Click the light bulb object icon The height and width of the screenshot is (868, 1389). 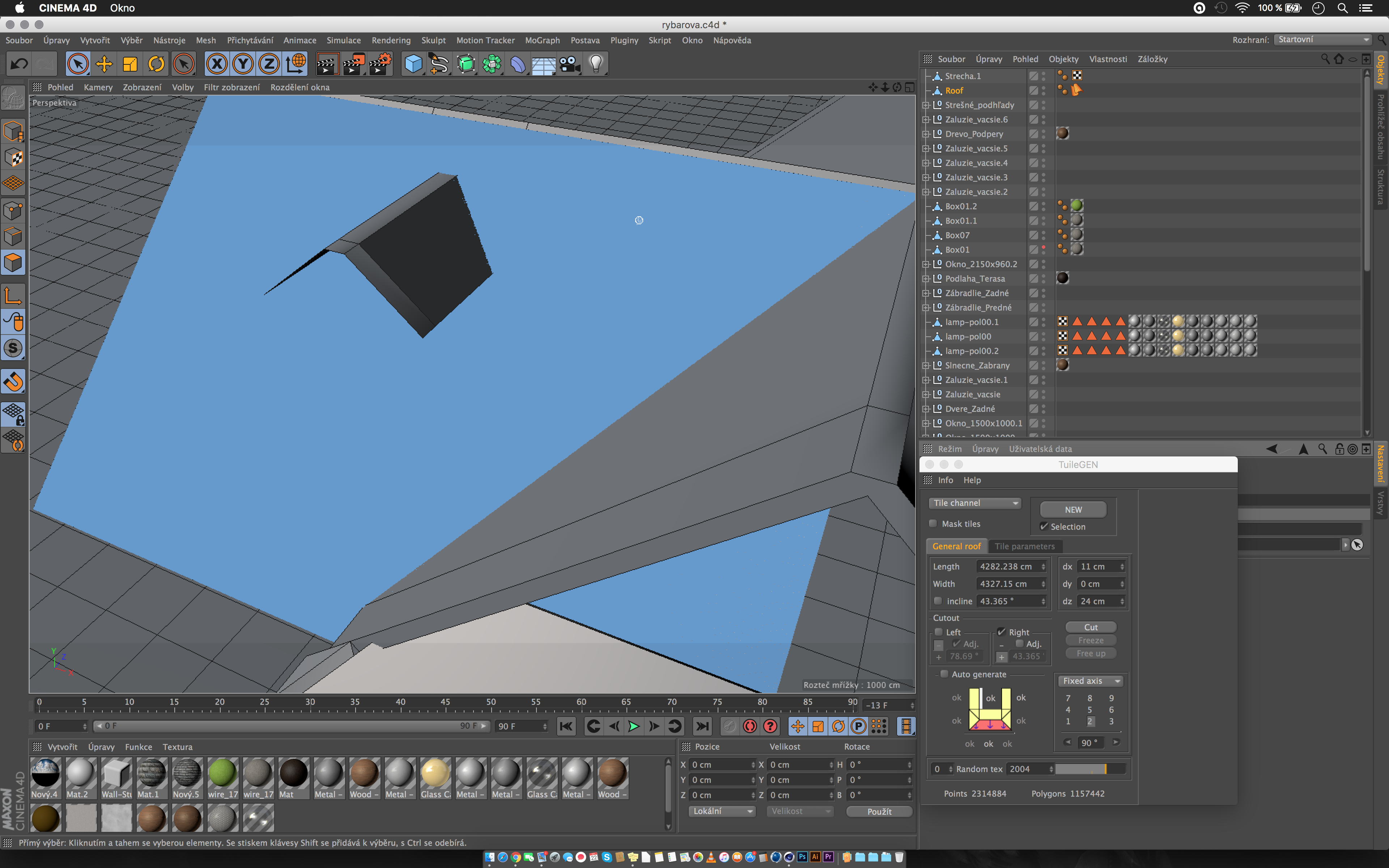pyautogui.click(x=596, y=64)
